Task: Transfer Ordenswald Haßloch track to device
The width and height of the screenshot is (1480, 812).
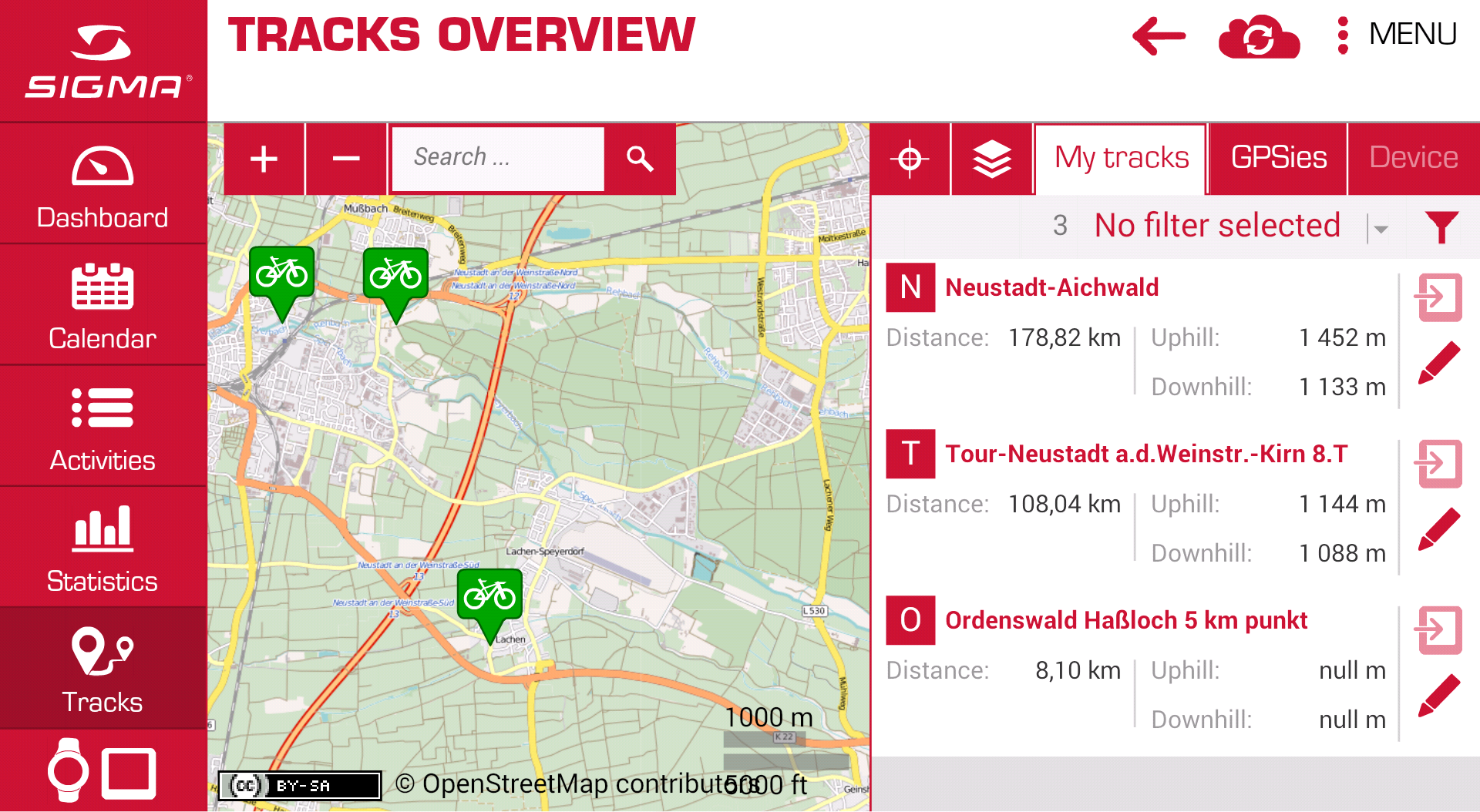Action: click(1438, 629)
